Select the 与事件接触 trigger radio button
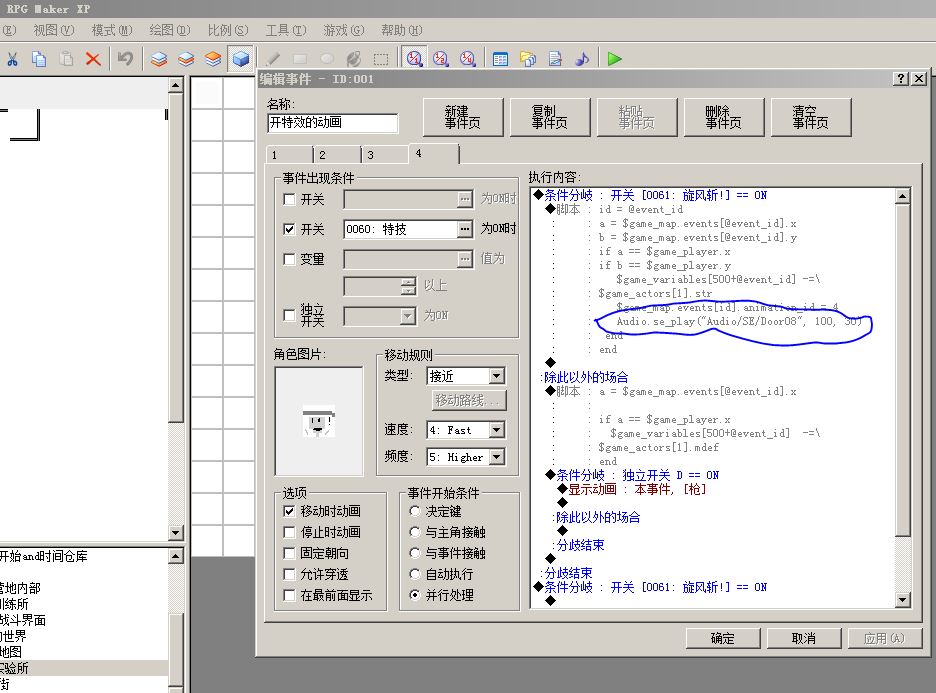 (415, 553)
